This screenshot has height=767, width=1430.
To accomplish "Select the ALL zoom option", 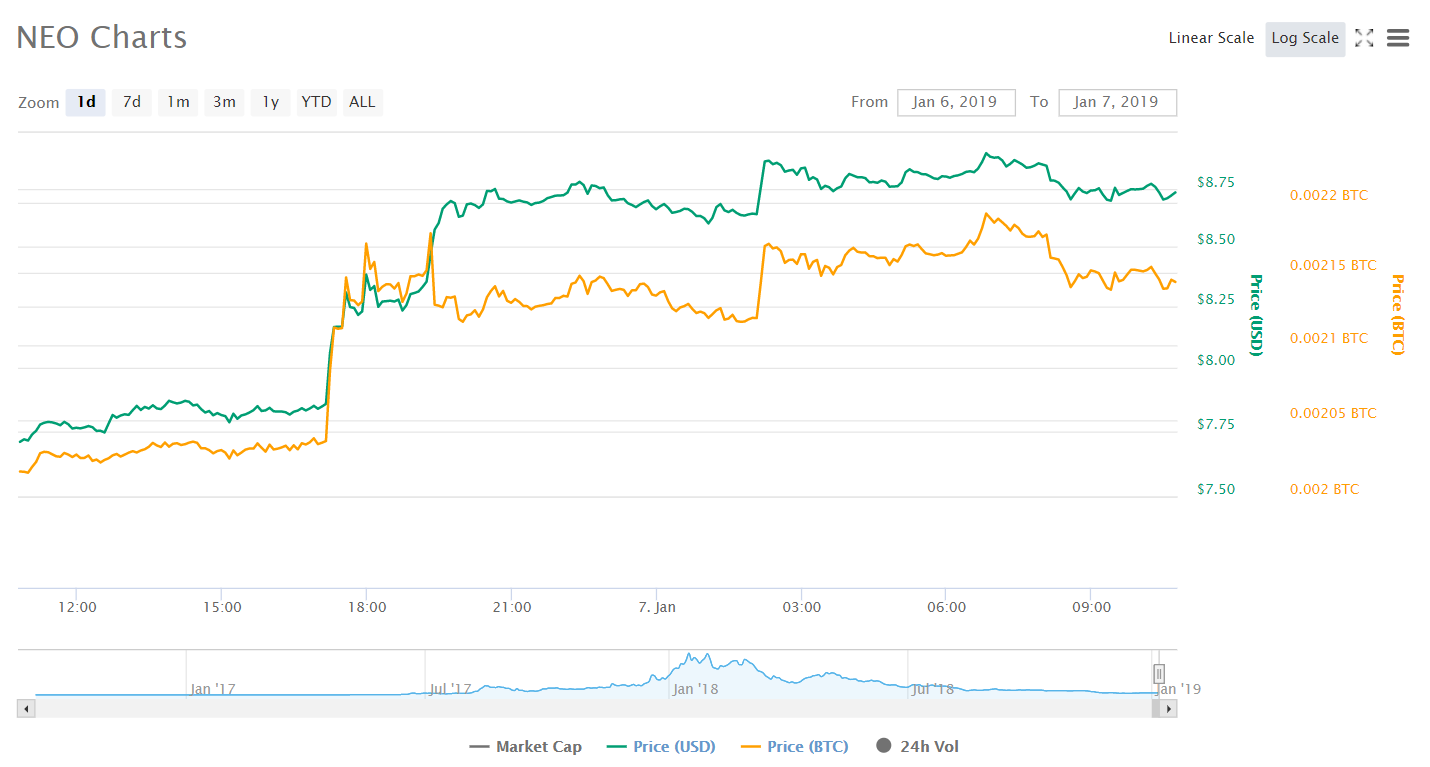I will click(x=362, y=102).
